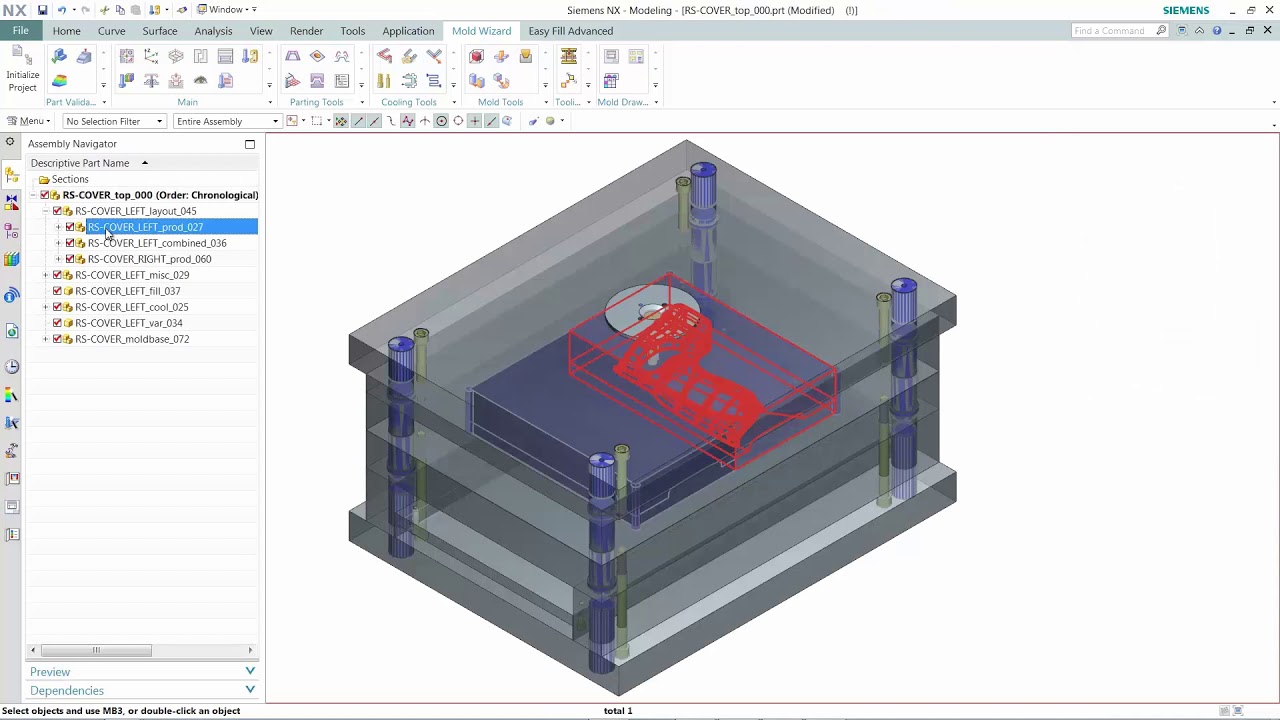Click the Workpiece red cube icon in Mold Tools

tap(477, 57)
